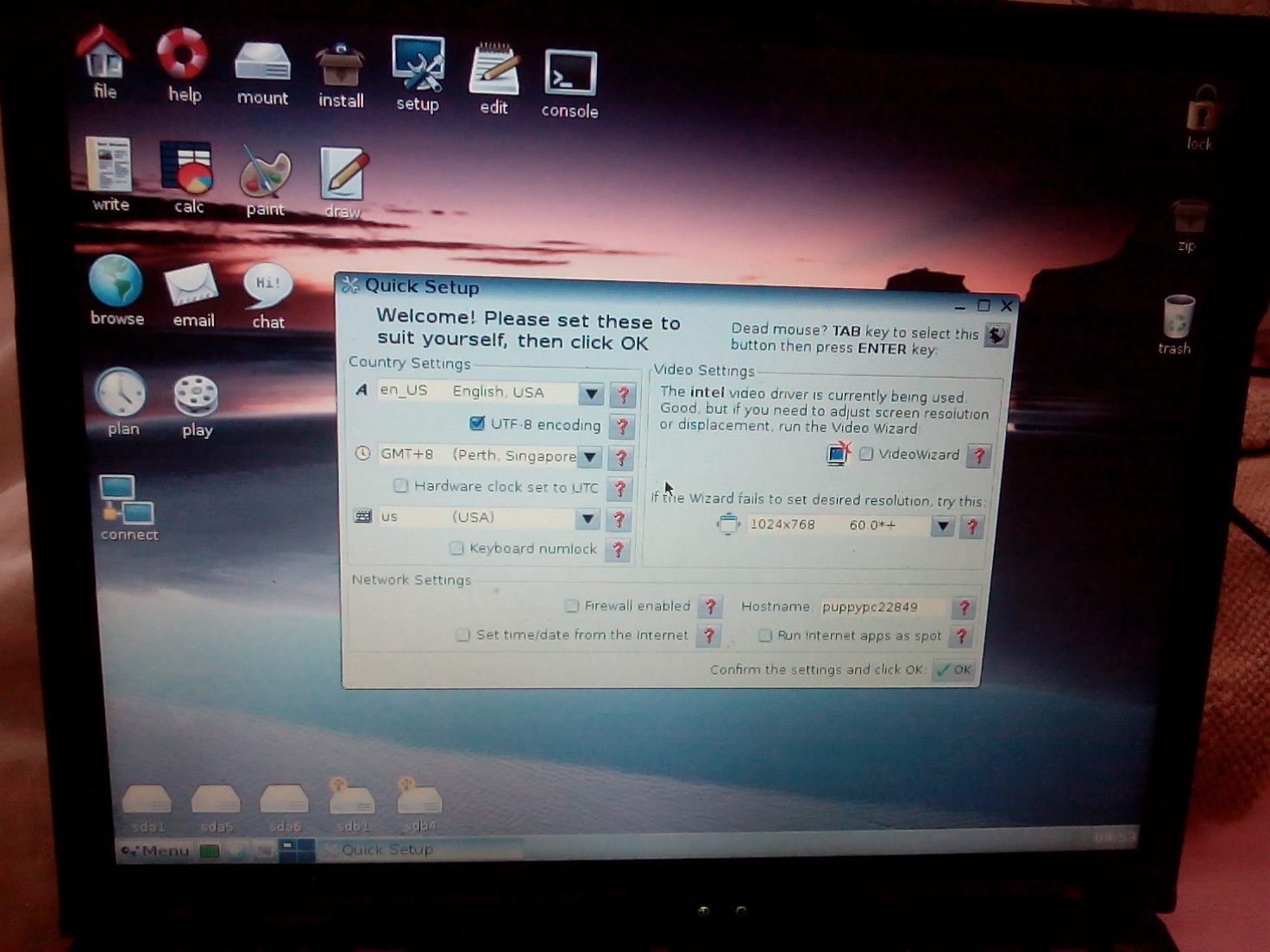The height and width of the screenshot is (952, 1270).
Task: Select Quick Setup taskbar window entry
Action: (419, 850)
